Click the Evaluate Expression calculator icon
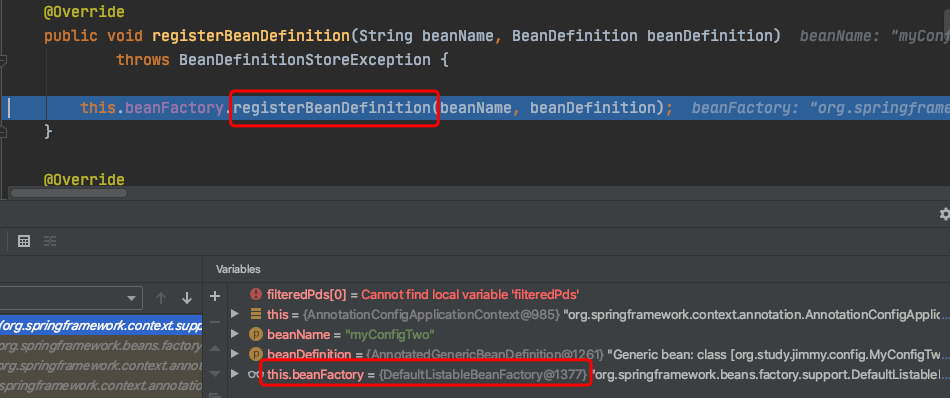The height and width of the screenshot is (398, 950). click(24, 241)
